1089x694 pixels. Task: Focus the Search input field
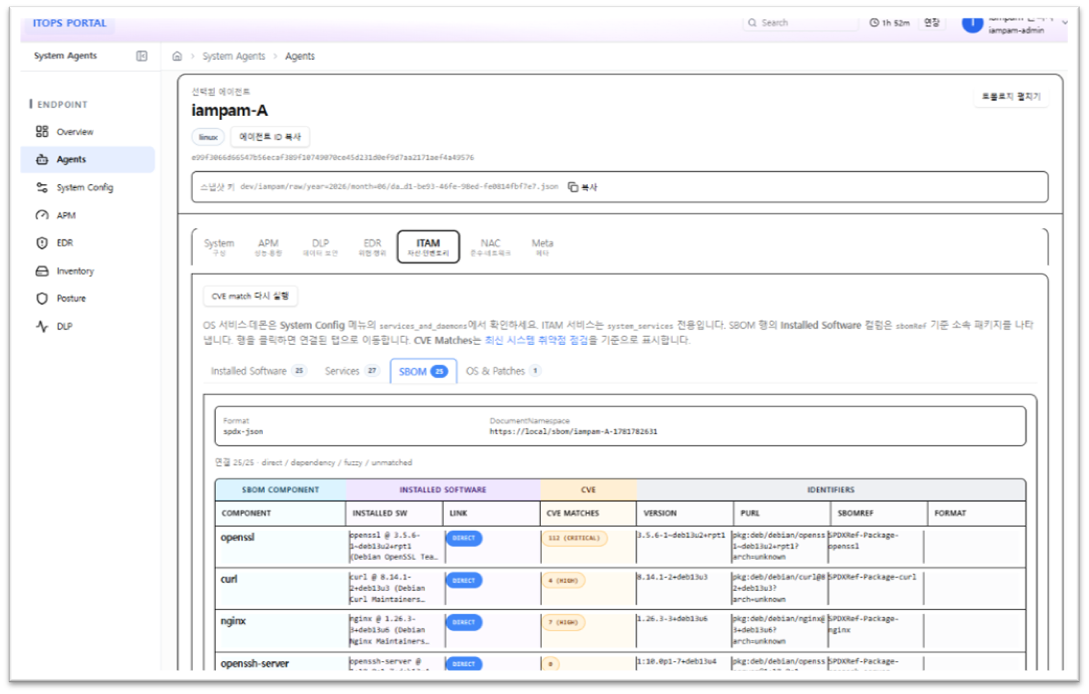pos(800,23)
